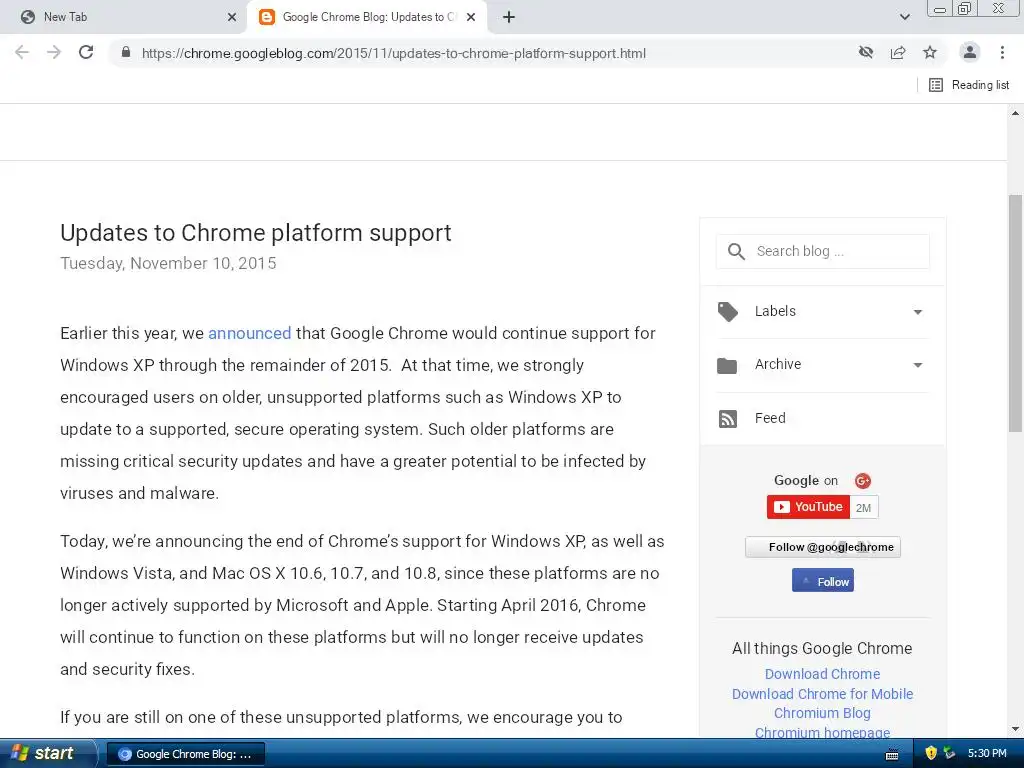1024x768 pixels.
Task: Expand the Labels dropdown arrow
Action: [x=918, y=312]
